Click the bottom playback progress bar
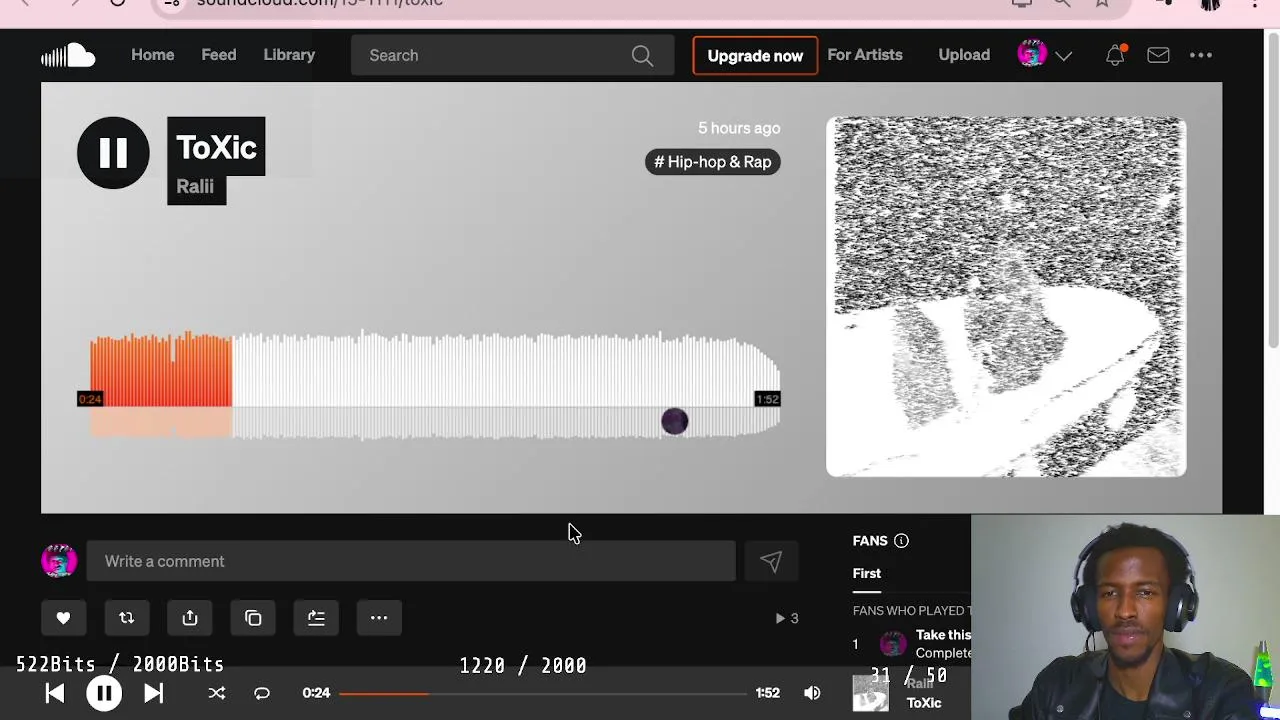 tap(543, 693)
